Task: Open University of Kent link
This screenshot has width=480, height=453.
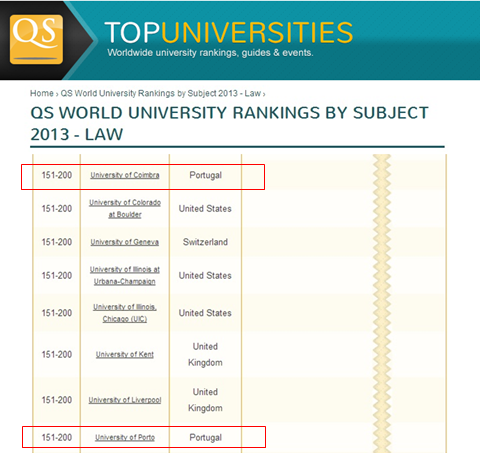Action: pos(125,354)
